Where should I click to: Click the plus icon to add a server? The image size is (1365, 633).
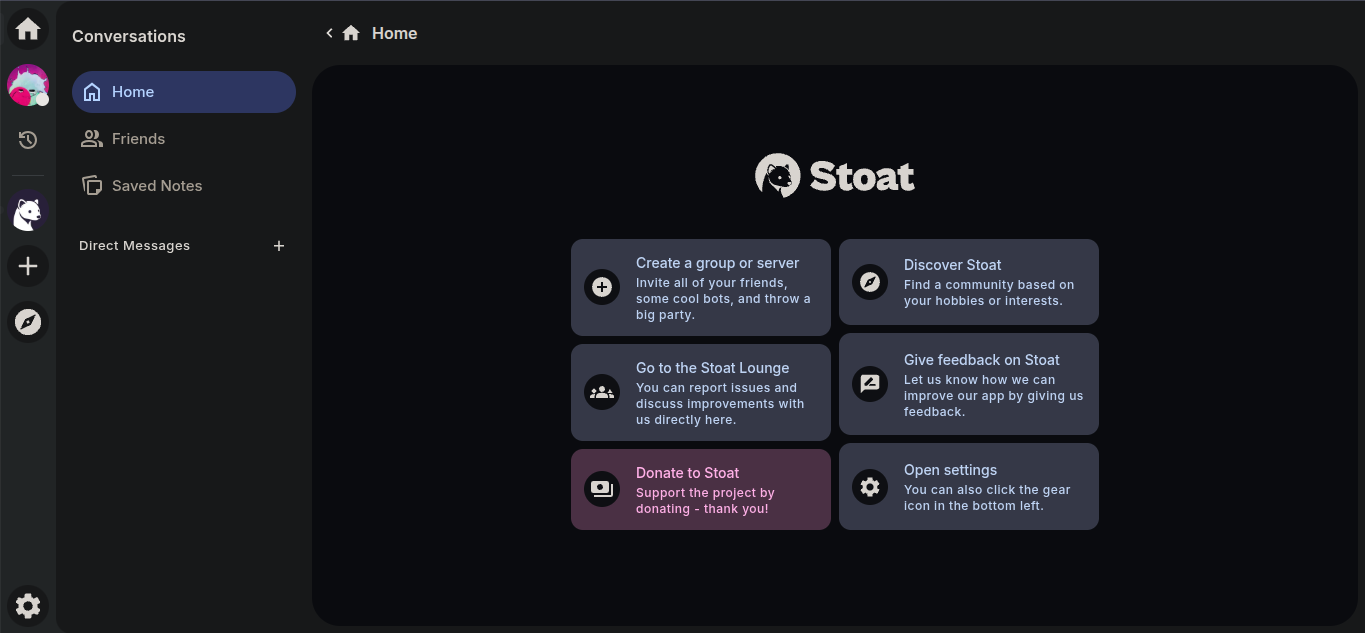tap(28, 266)
